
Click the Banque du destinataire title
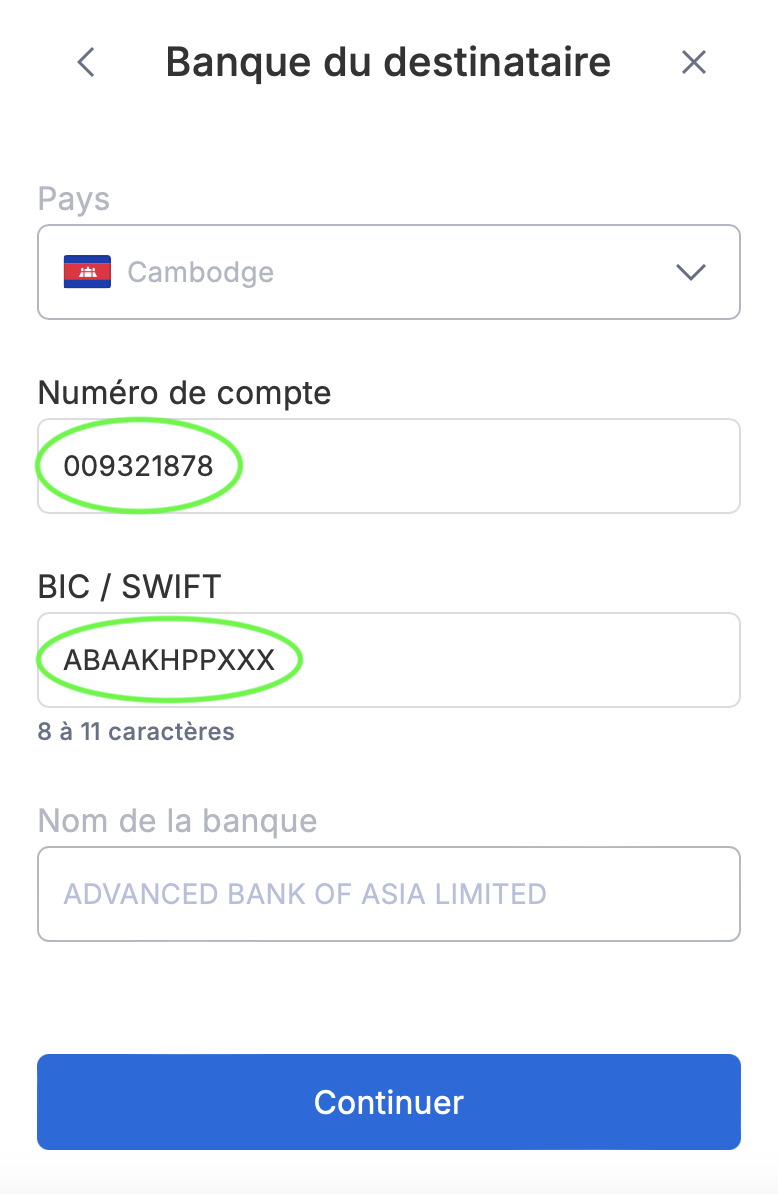pyautogui.click(x=388, y=63)
